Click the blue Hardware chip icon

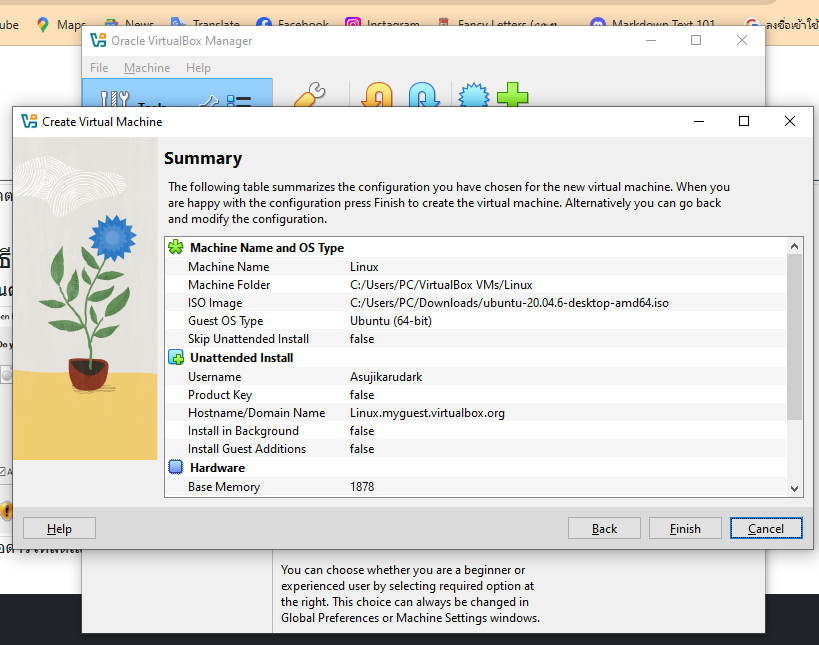click(x=176, y=467)
